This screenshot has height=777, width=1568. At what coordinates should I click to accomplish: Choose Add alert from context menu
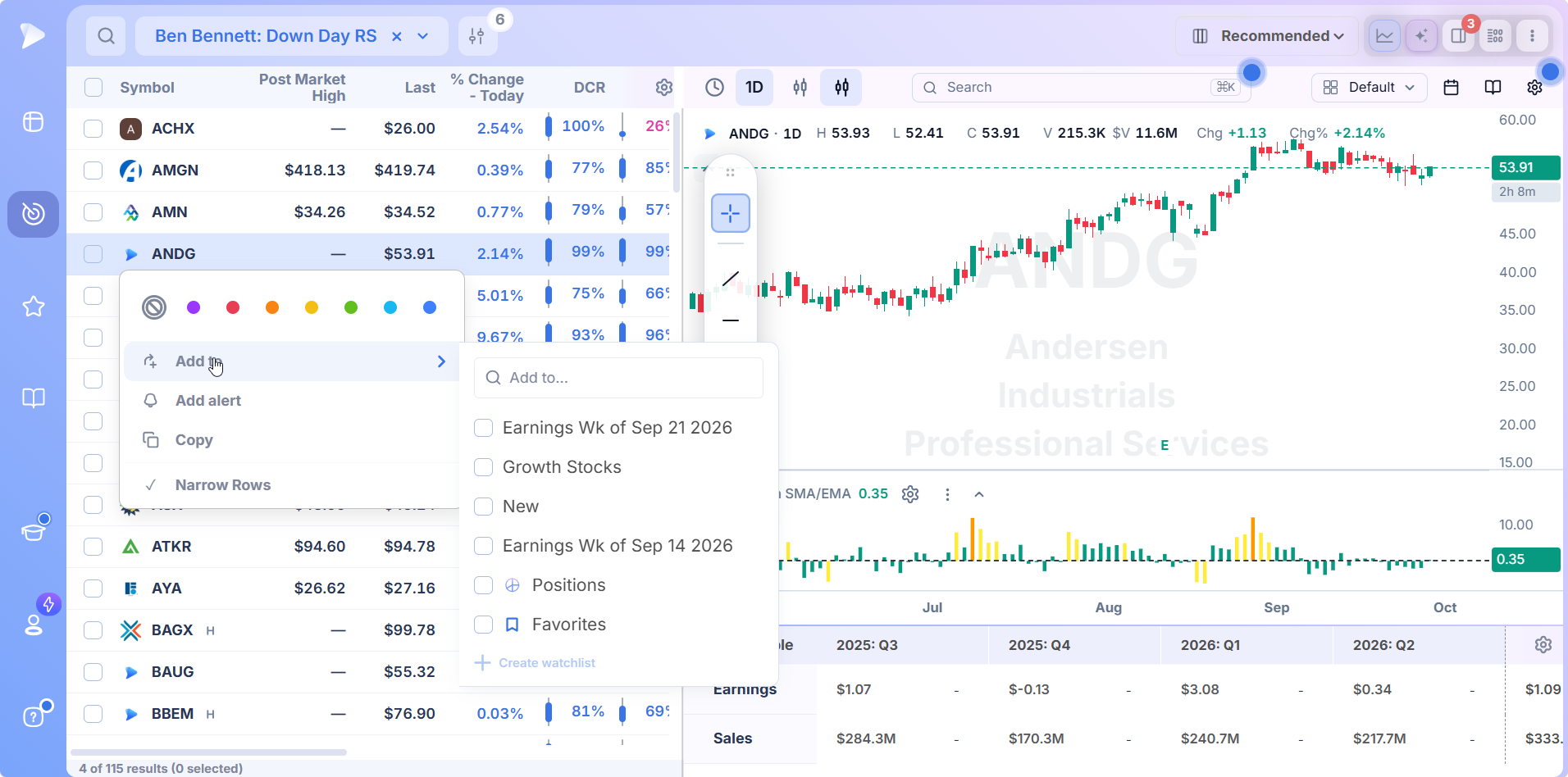pyautogui.click(x=293, y=401)
